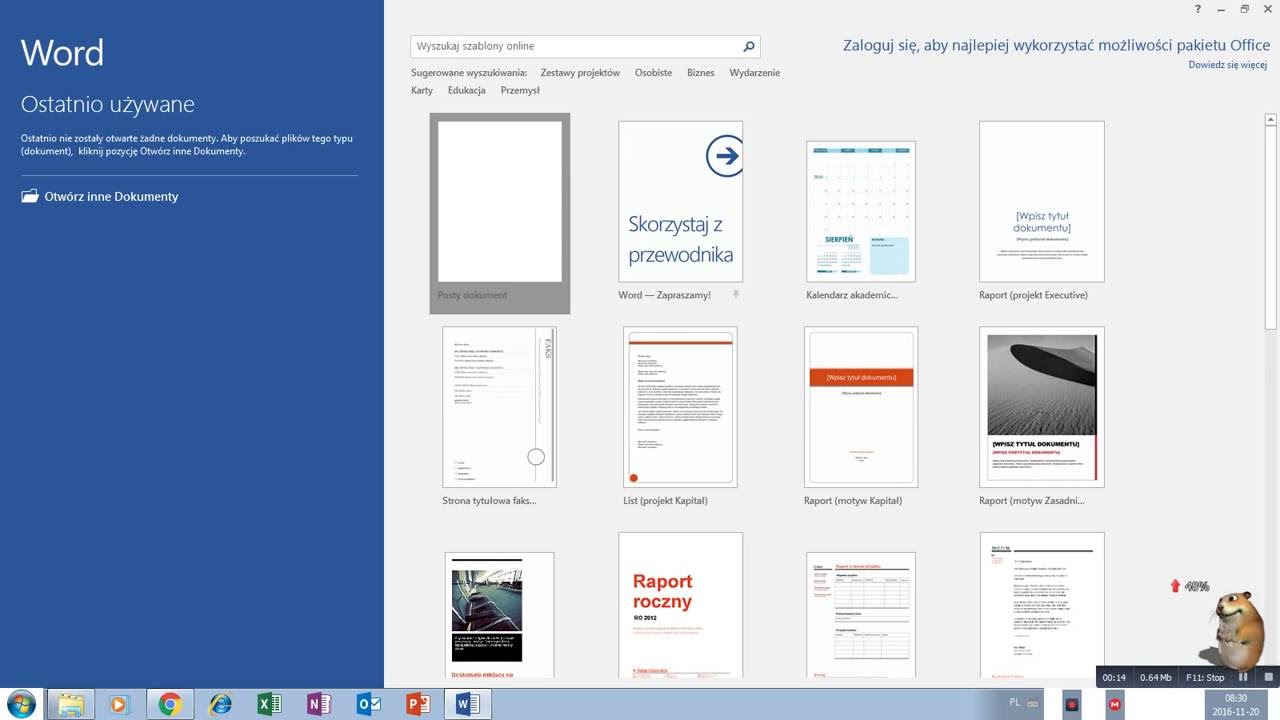Open the Word — Zapraszamy! tour template
Image resolution: width=1280 pixels, height=720 pixels.
(680, 202)
